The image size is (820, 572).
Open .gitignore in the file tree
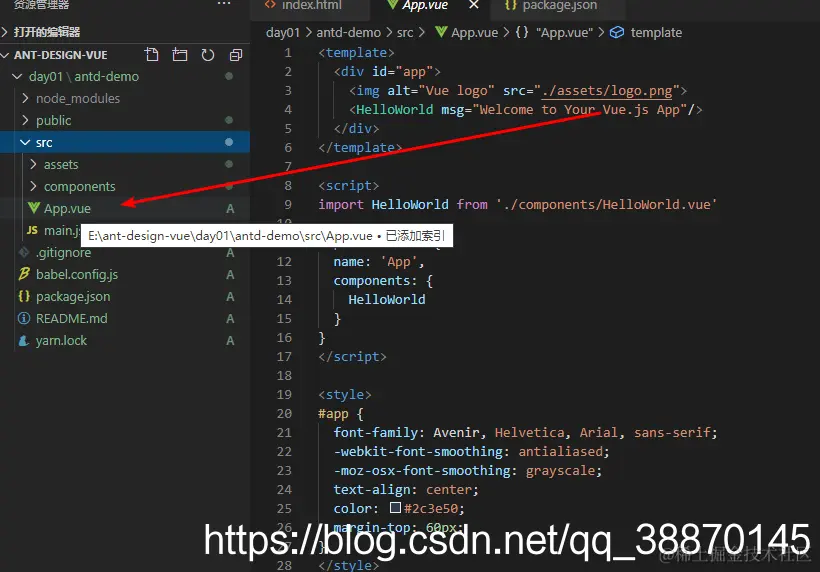coord(63,252)
